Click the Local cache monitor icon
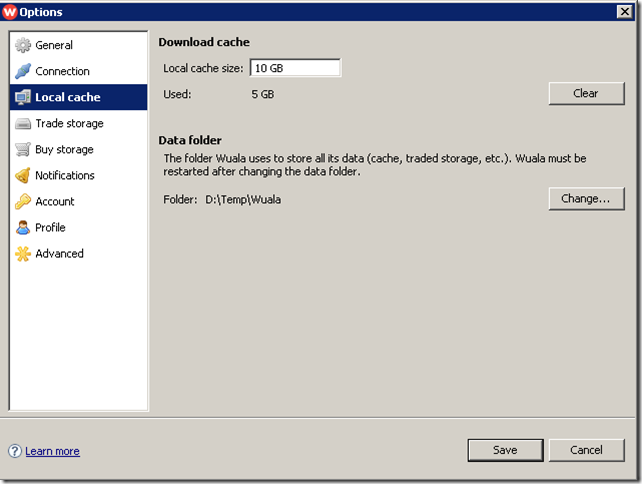The width and height of the screenshot is (642, 484). pos(23,97)
